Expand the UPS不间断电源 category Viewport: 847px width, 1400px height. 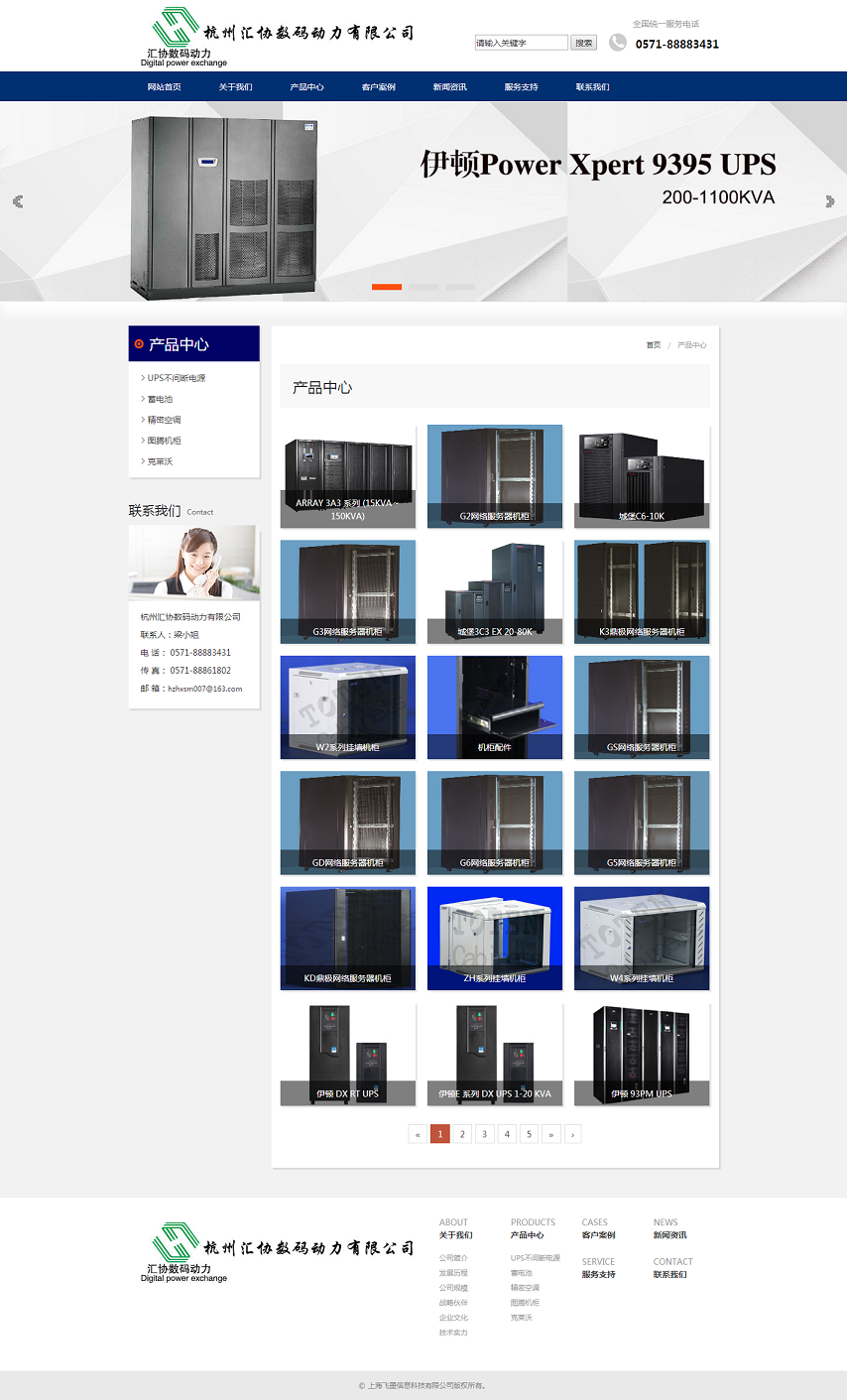177,378
